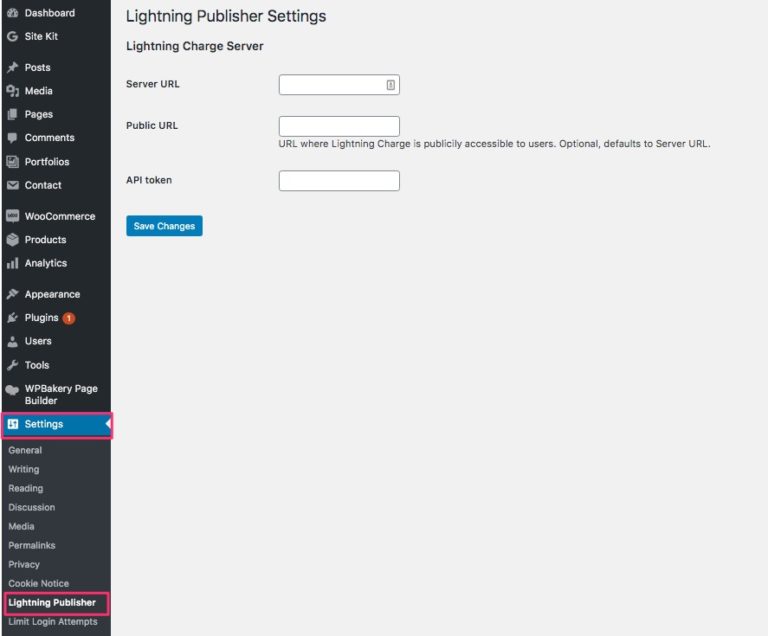
Task: Click the Comments speech bubble icon
Action: (x=13, y=138)
